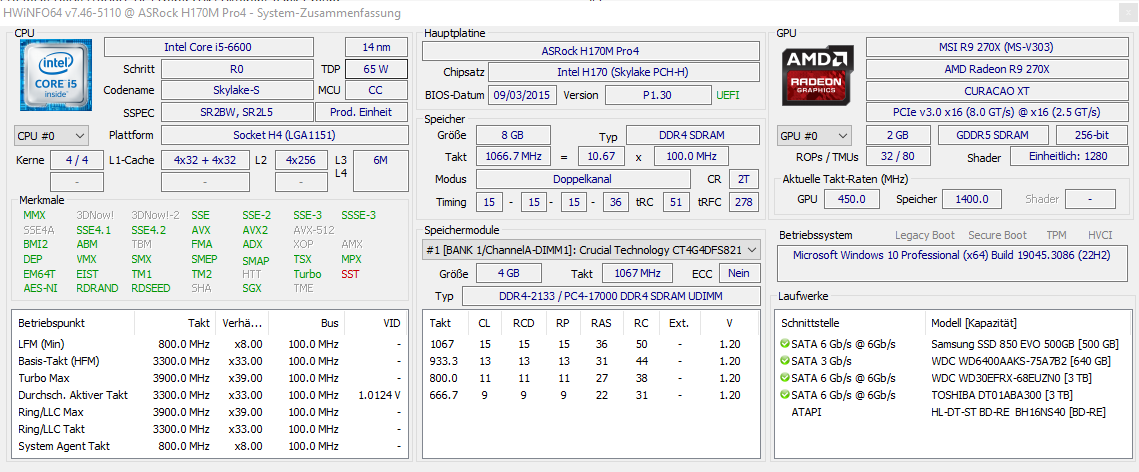
Task: Click the ASRock H170M Pro4 mainboard field
Action: click(x=591, y=51)
